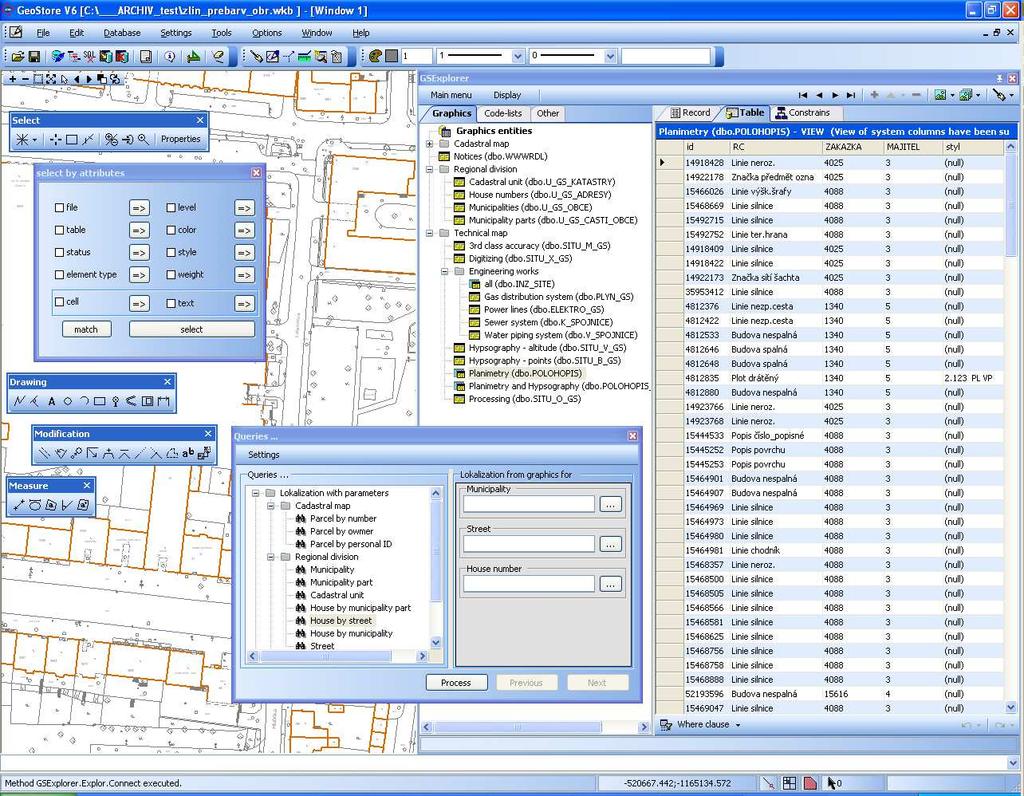Click the 'select' button in select by attributes
The width and height of the screenshot is (1024, 796).
point(191,330)
